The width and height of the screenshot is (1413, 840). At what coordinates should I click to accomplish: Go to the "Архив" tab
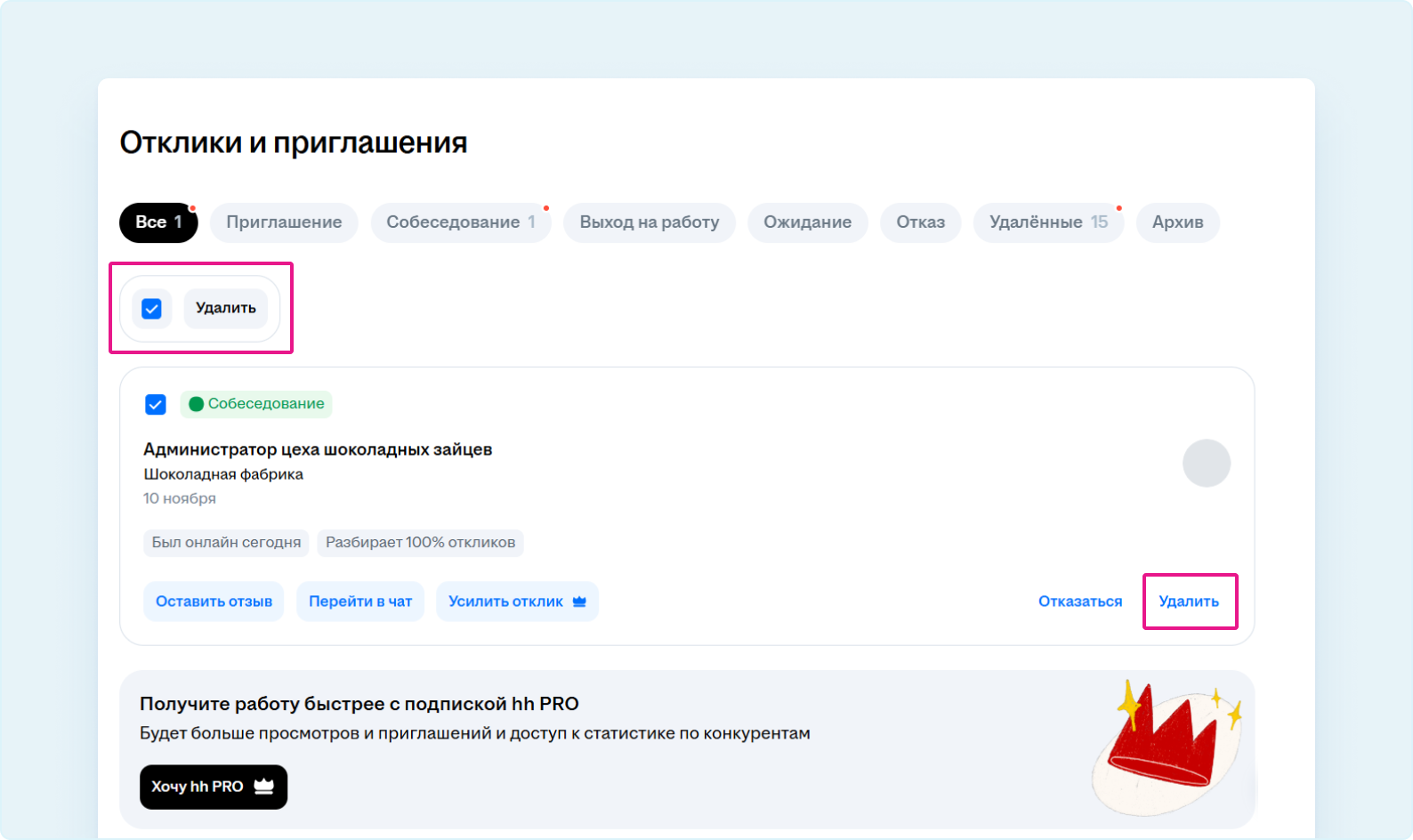coord(1177,222)
